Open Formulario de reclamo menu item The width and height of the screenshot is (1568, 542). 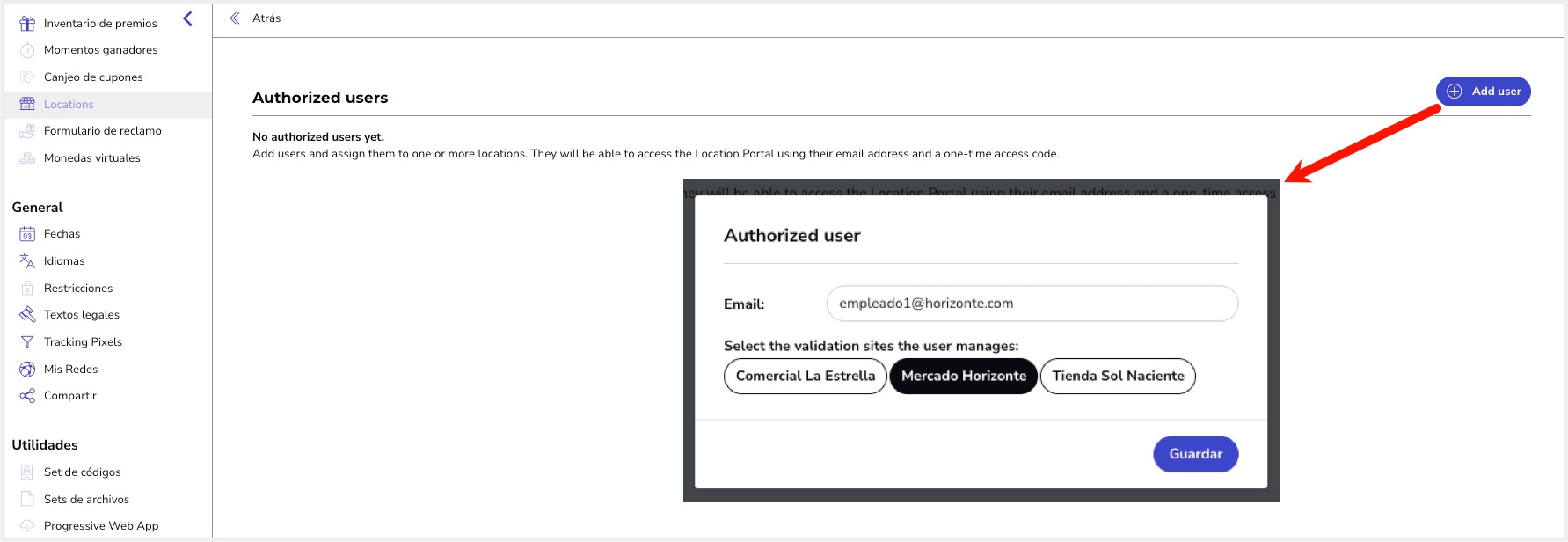[x=103, y=131]
